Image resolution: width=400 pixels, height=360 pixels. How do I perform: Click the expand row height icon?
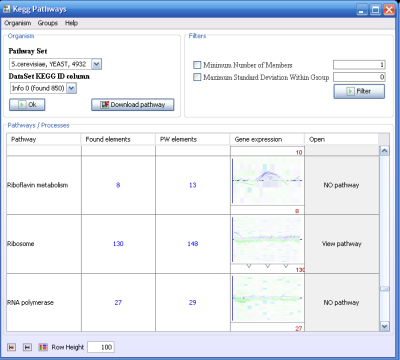point(27,347)
